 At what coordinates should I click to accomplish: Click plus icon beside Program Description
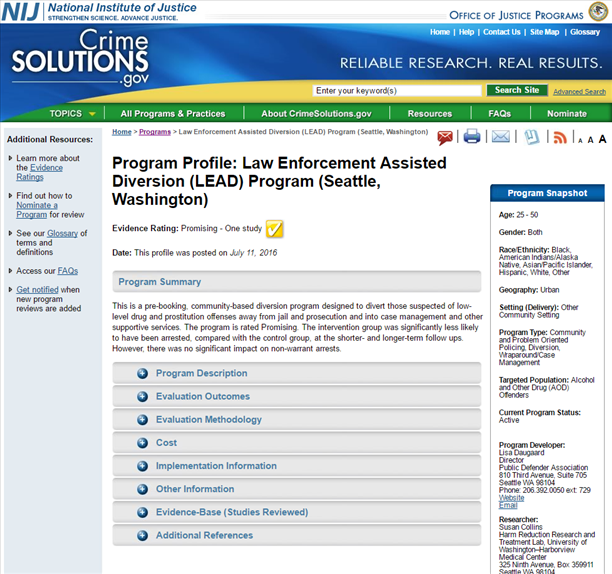coord(142,373)
